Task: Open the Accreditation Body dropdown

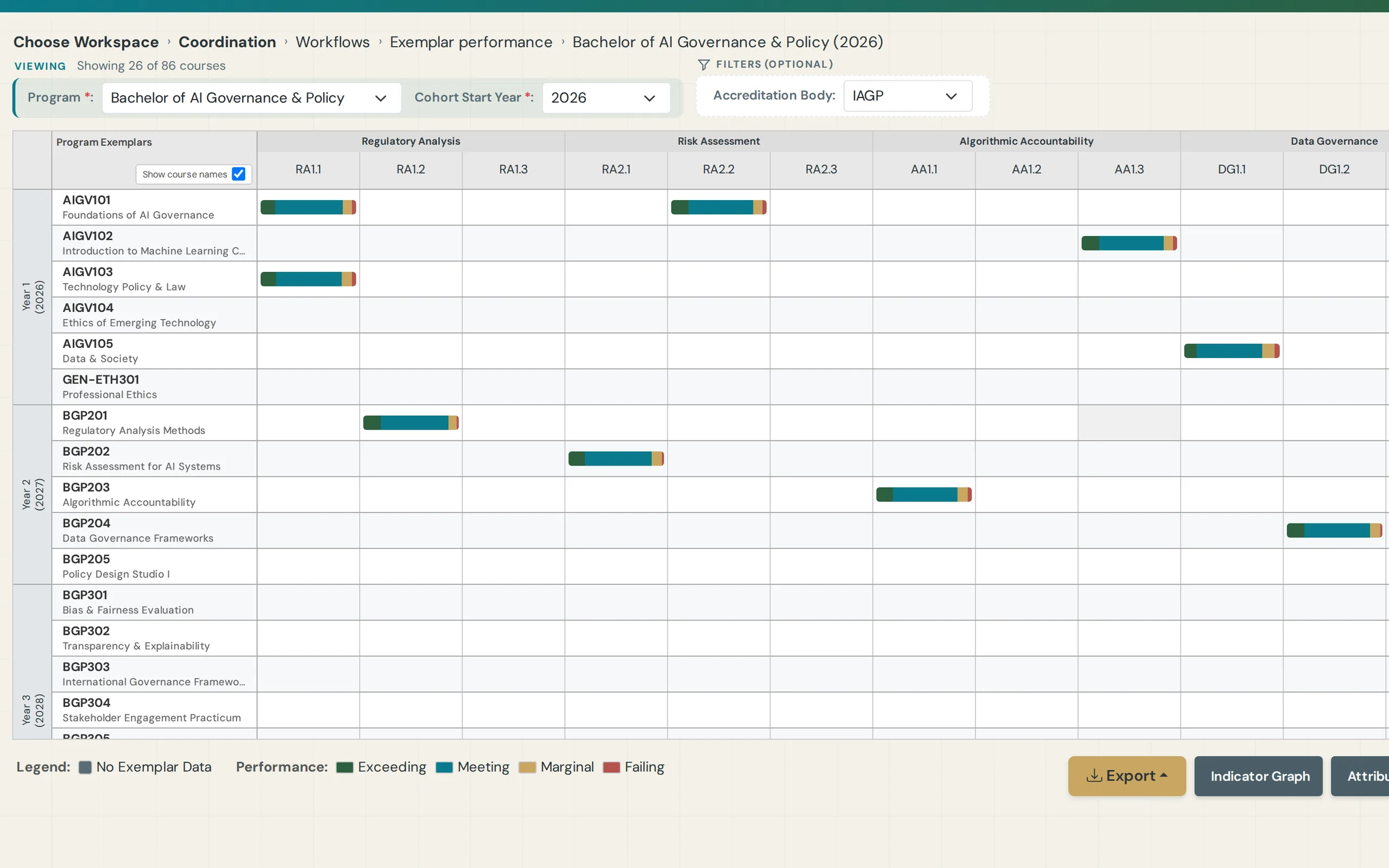Action: pos(907,96)
